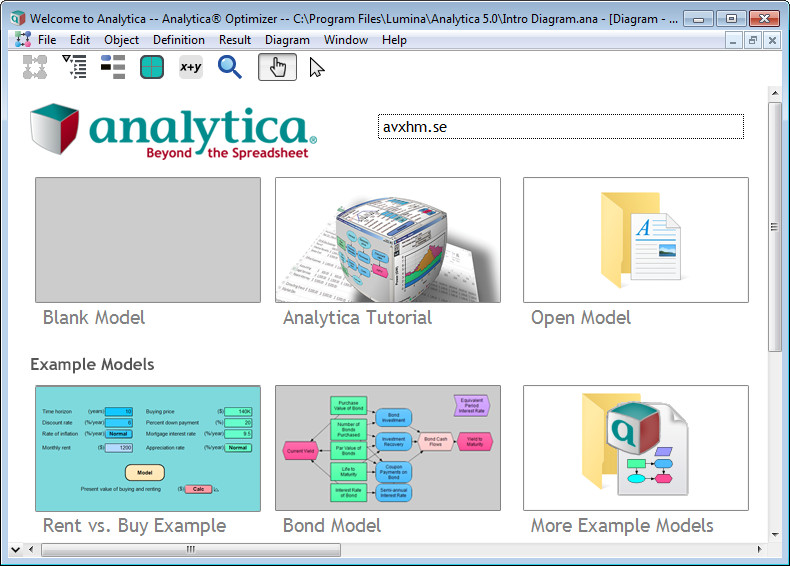Click the Open Model label
Viewport: 790px width, 566px height.
click(x=581, y=318)
